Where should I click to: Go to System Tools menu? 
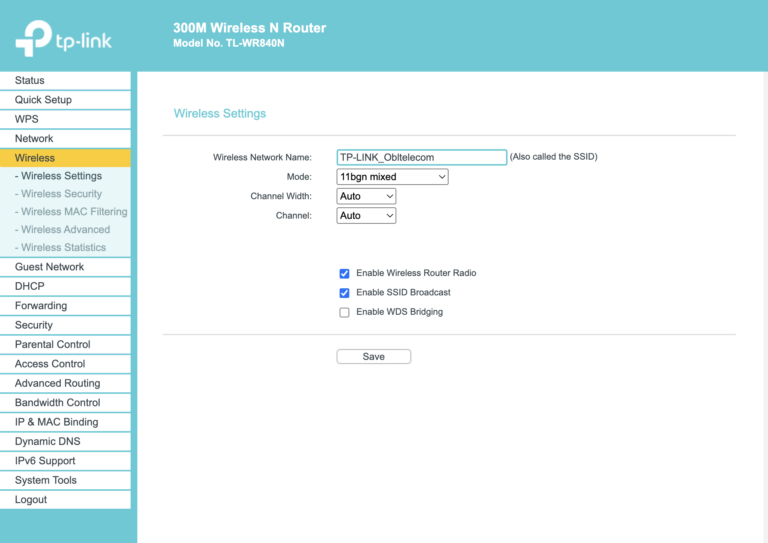[x=45, y=480]
